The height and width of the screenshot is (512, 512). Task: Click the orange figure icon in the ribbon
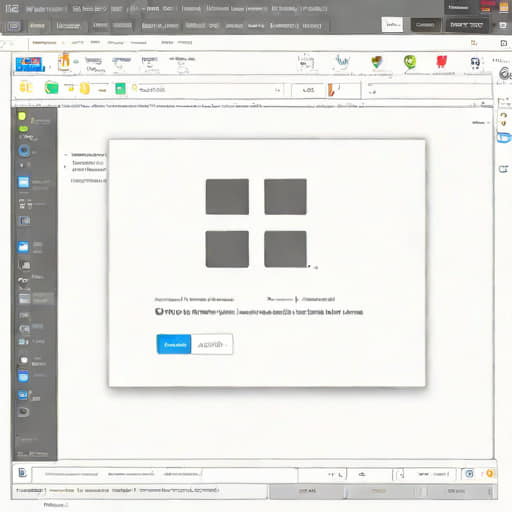(64, 61)
